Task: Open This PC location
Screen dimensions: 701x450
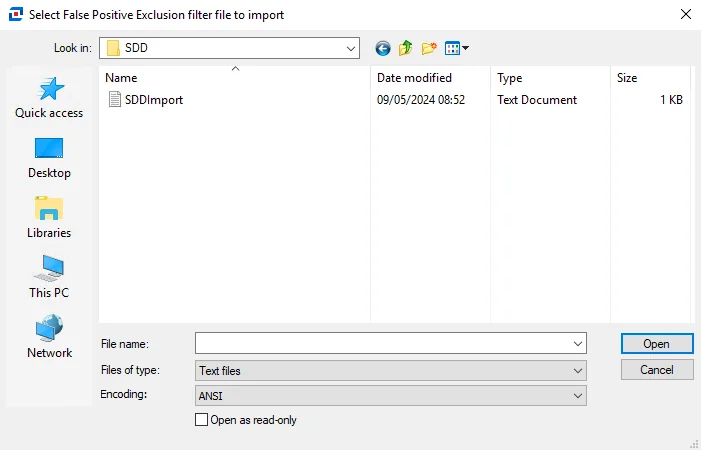Action: pyautogui.click(x=49, y=278)
